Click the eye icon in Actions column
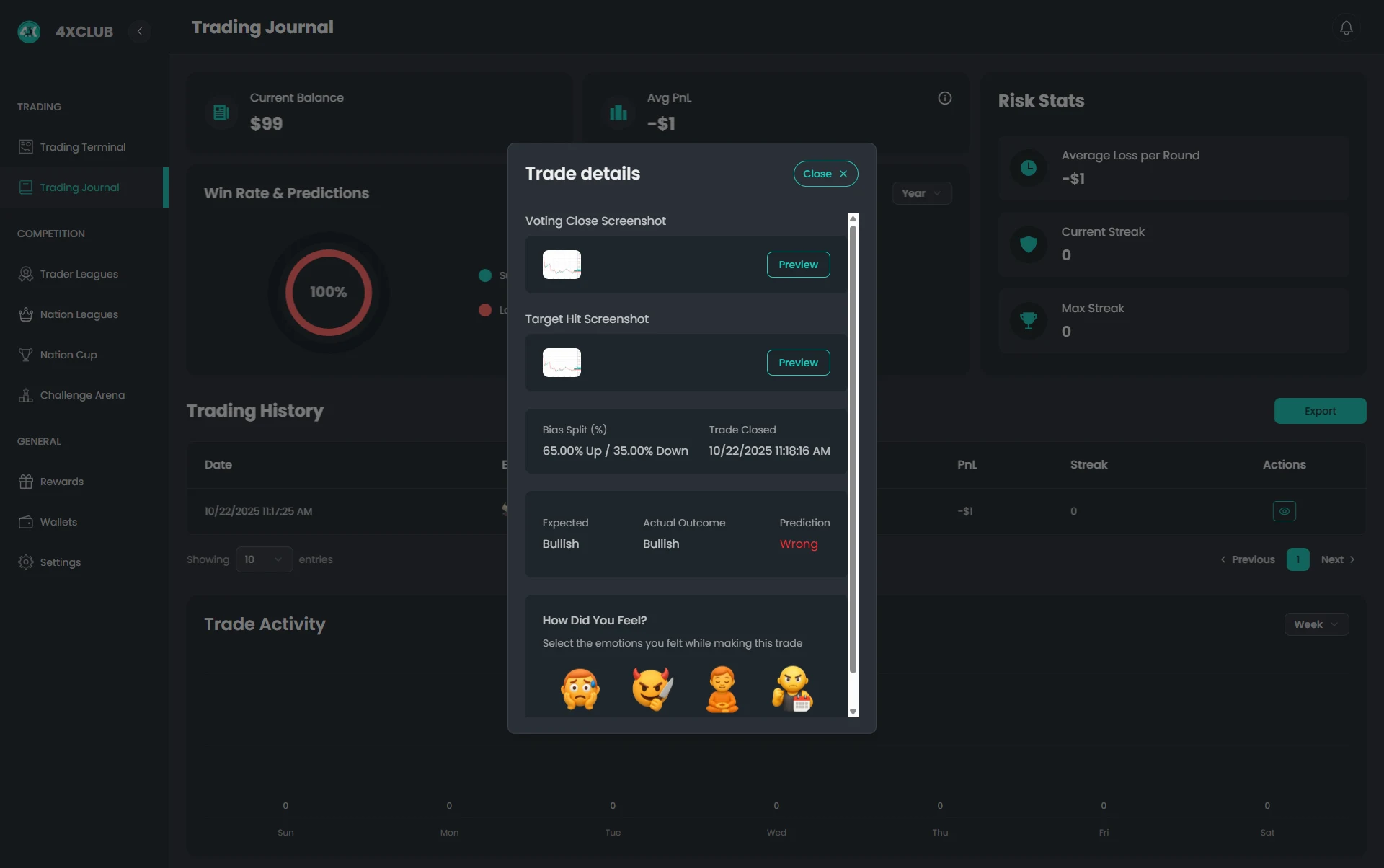The width and height of the screenshot is (1384, 868). [x=1284, y=511]
